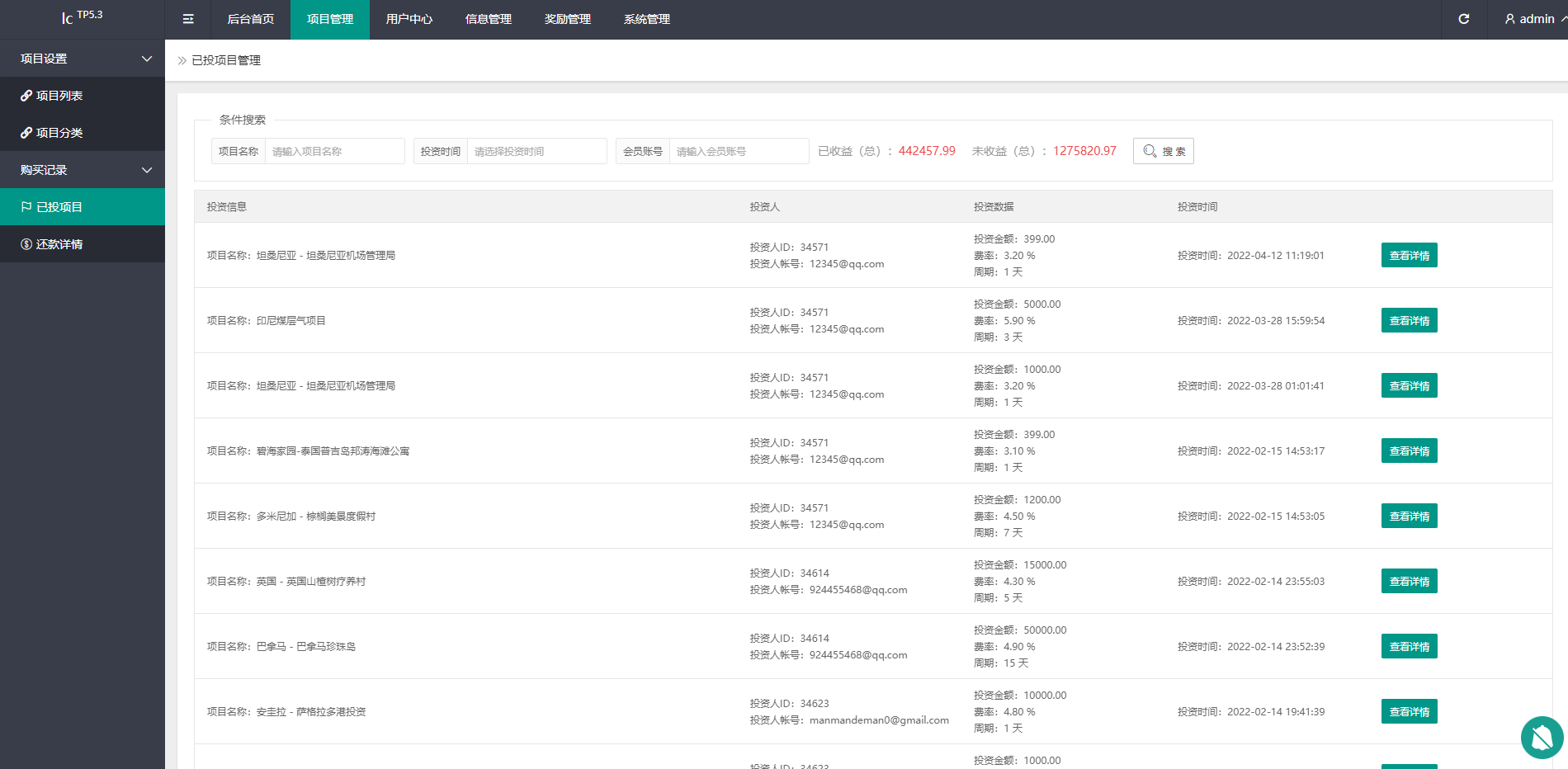This screenshot has height=769, width=1568.
Task: Open the 奖励管理 navigation tab
Action: 568,19
